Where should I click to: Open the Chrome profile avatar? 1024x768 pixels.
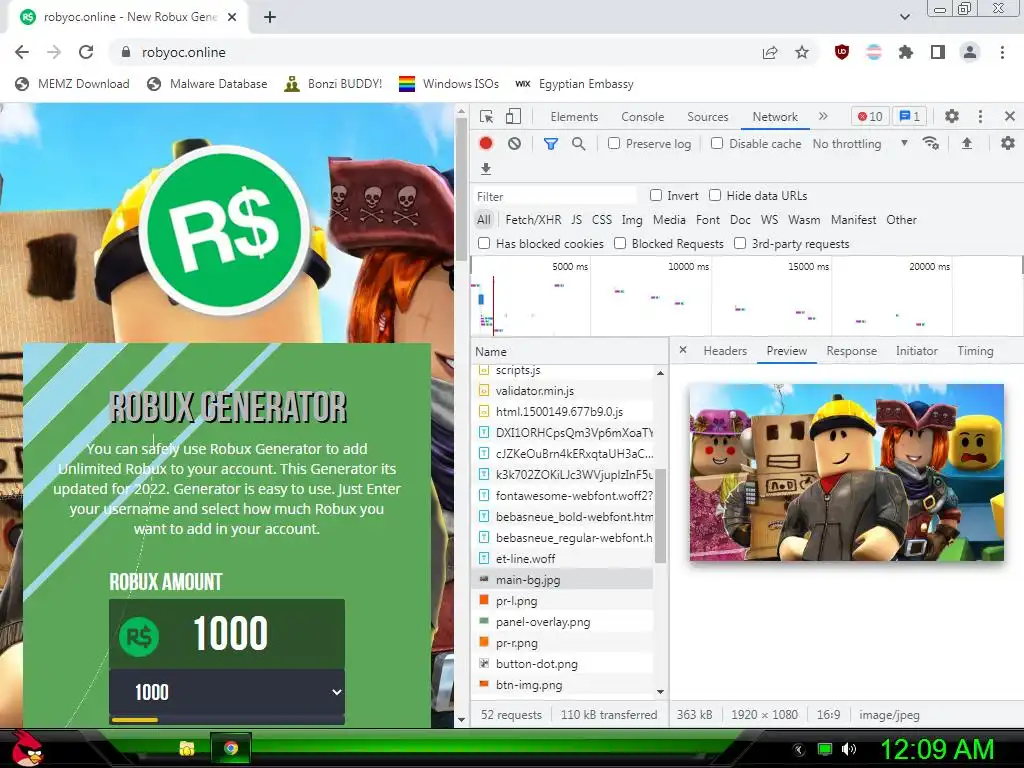(970, 52)
